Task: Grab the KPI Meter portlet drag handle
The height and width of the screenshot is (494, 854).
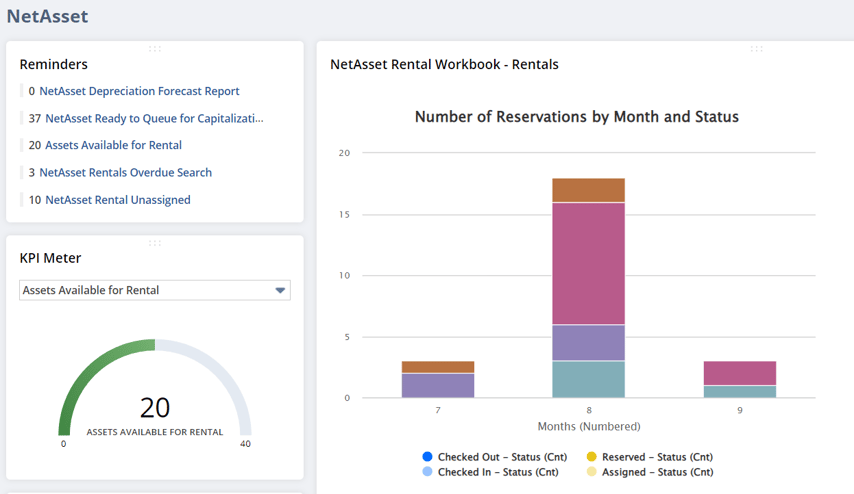Action: pyautogui.click(x=155, y=243)
